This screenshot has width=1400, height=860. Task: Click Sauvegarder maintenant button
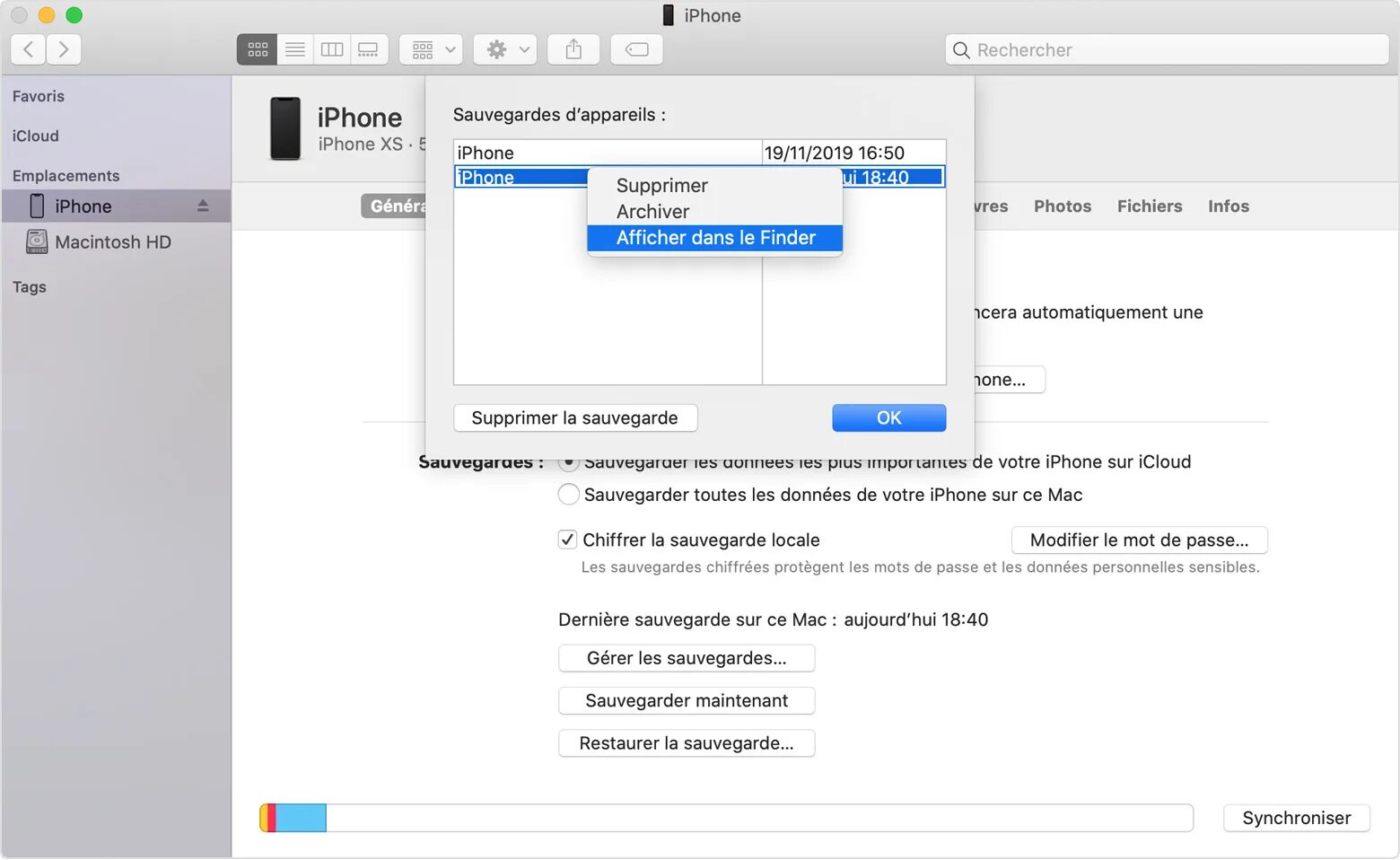(x=687, y=701)
